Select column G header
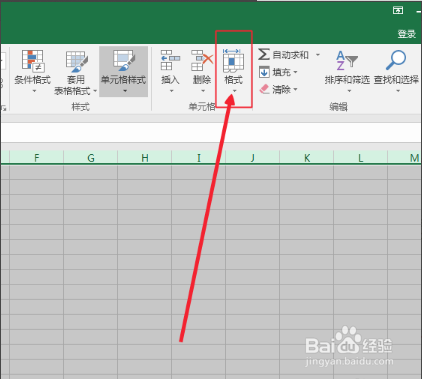The width and height of the screenshot is (422, 379). [91, 157]
